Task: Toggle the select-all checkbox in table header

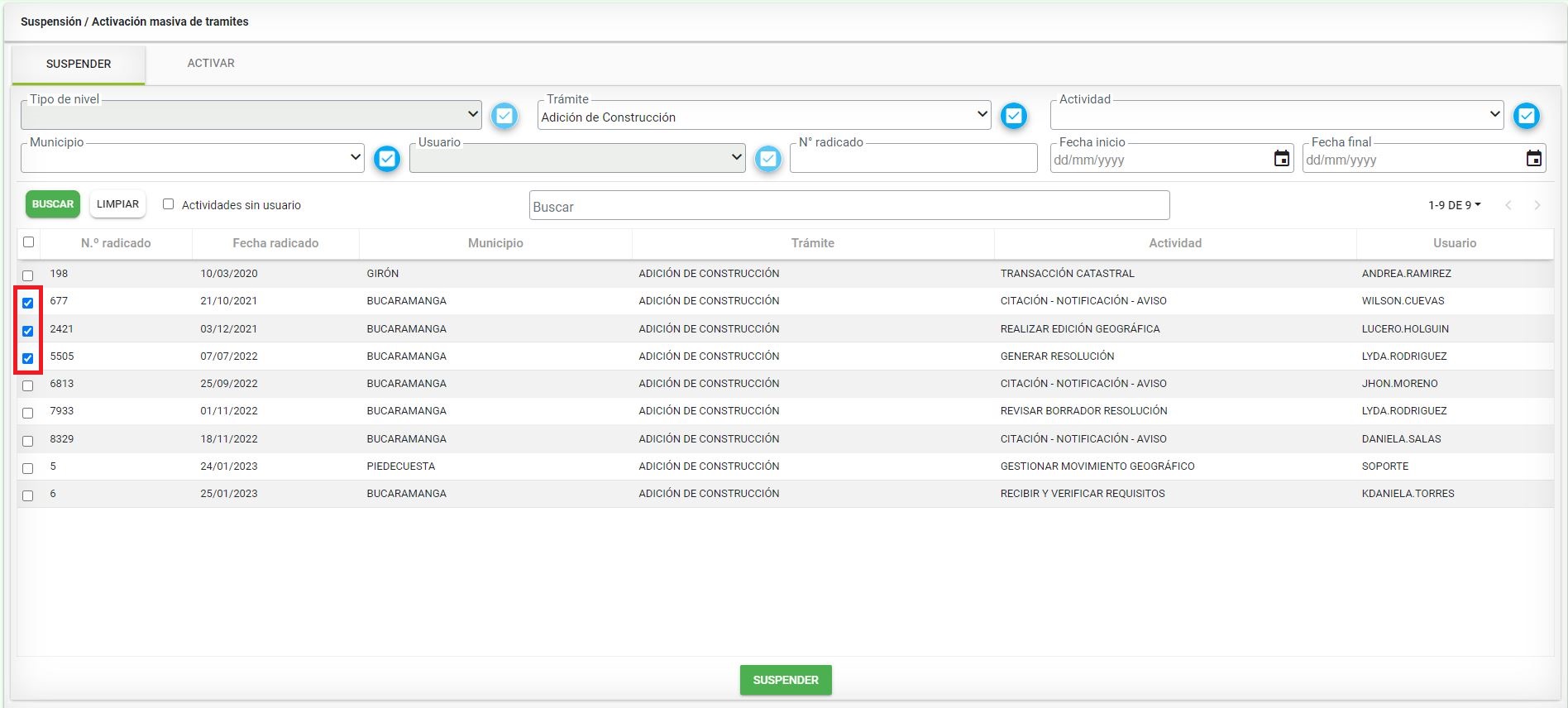Action: point(29,242)
